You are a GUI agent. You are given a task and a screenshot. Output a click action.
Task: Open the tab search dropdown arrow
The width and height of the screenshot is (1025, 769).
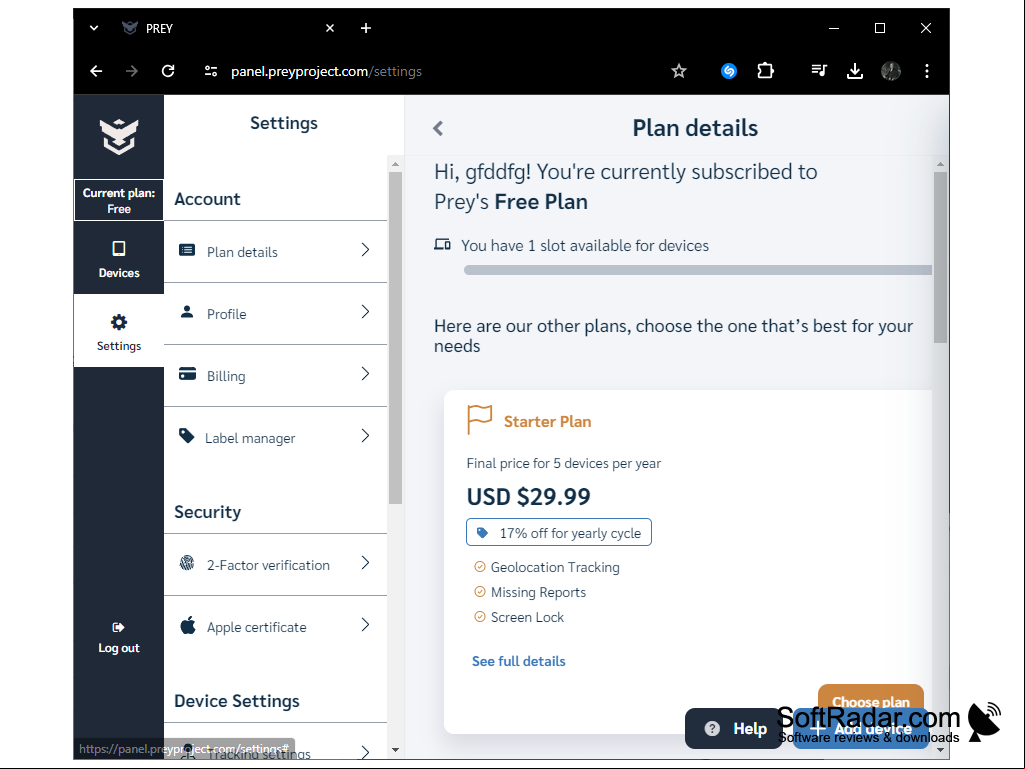[94, 28]
